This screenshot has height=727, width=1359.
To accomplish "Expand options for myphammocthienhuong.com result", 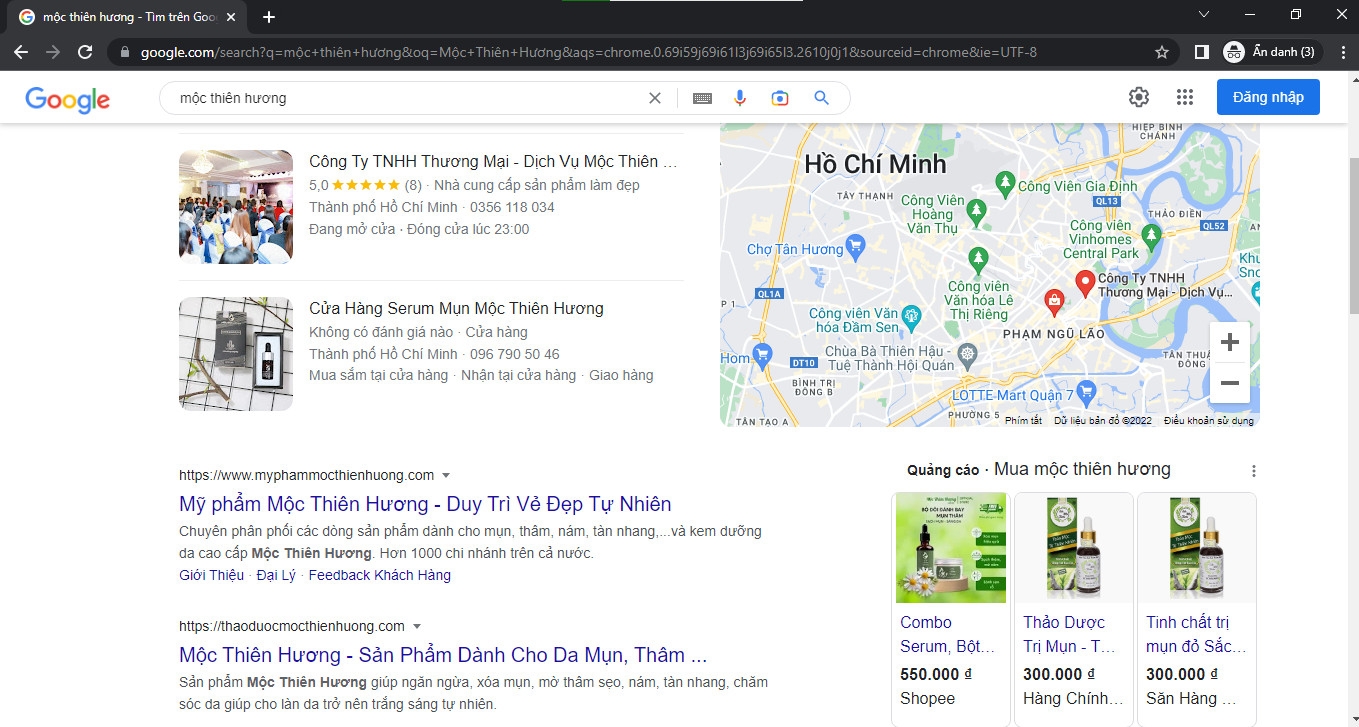I will coord(446,475).
